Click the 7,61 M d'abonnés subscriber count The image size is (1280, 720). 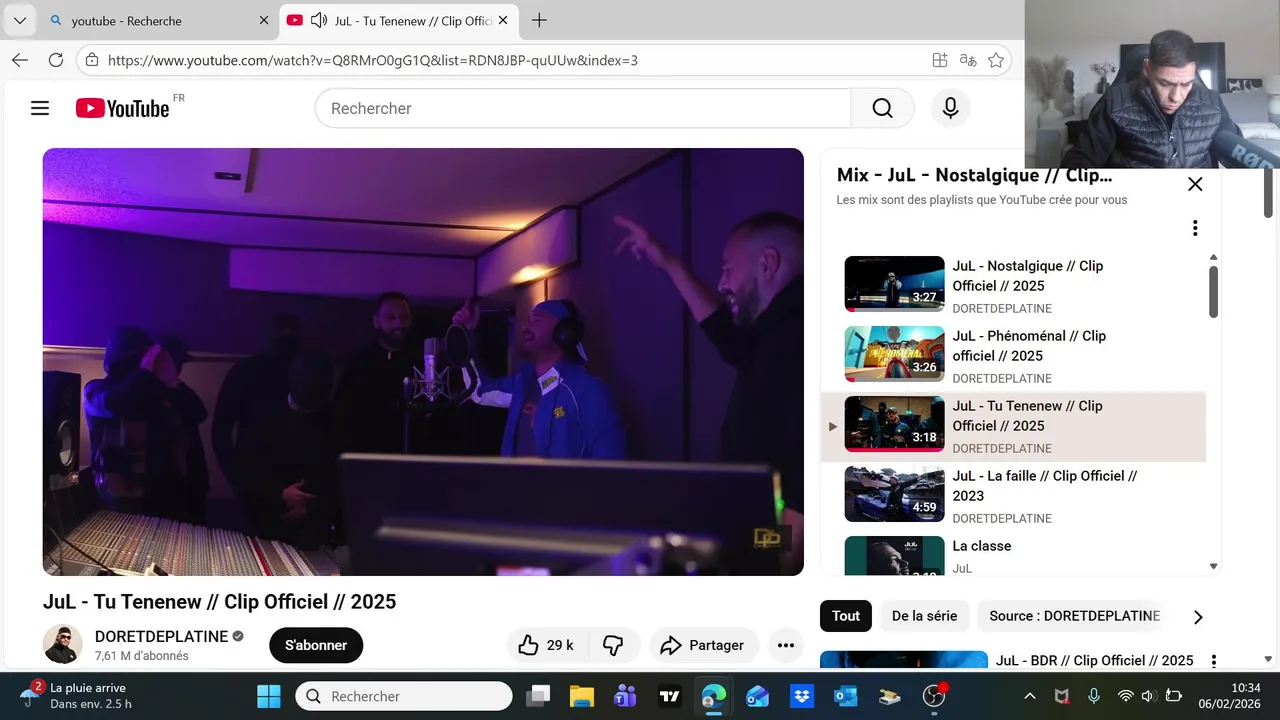click(x=141, y=656)
